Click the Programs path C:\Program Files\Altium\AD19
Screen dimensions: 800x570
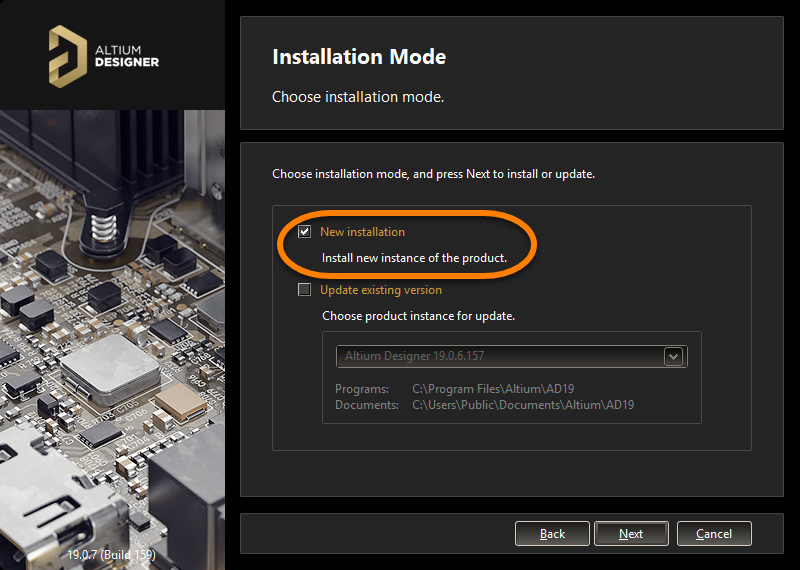[493, 389]
